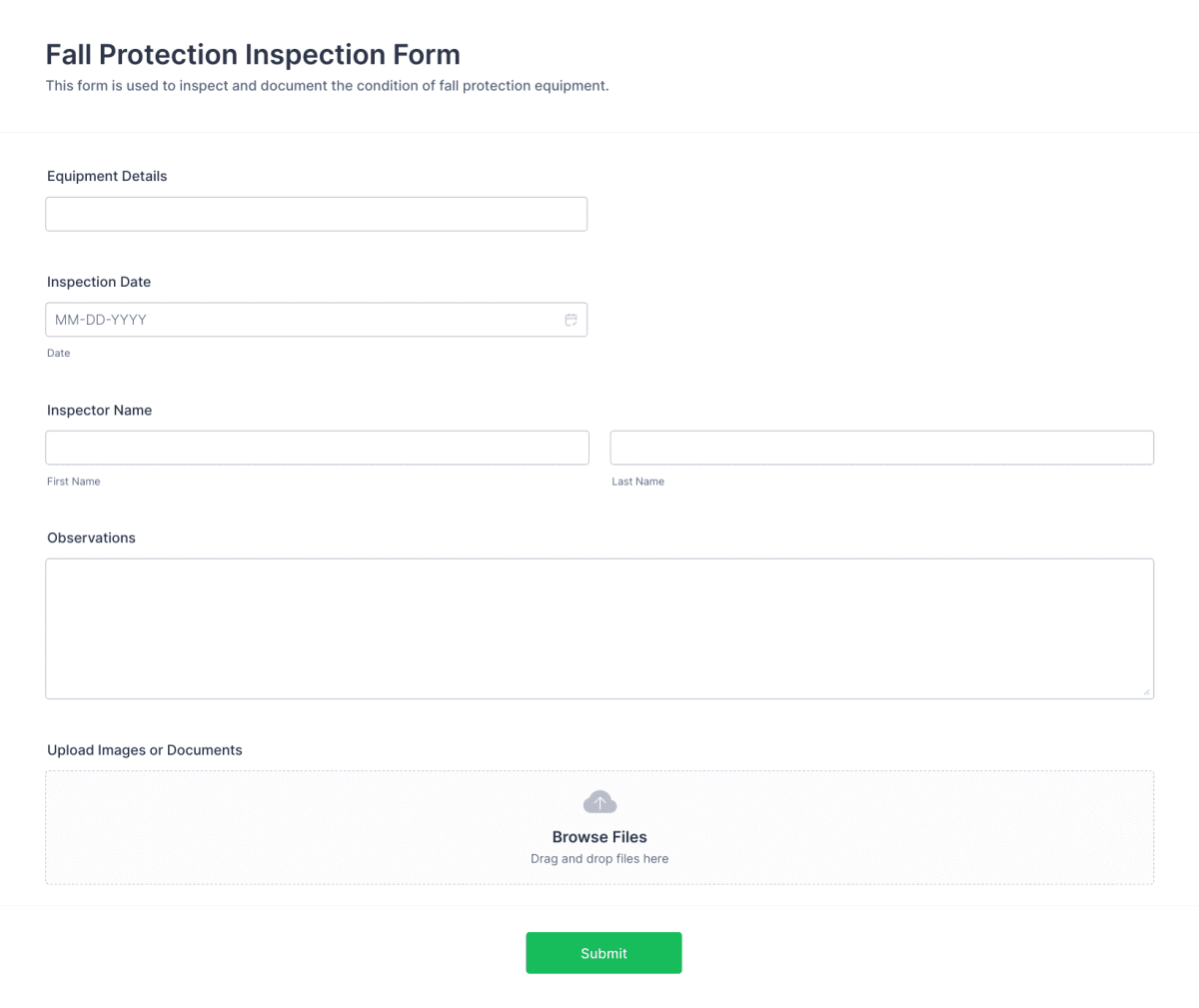This screenshot has width=1199, height=1008.
Task: Click inside the Observations text area
Action: (599, 627)
